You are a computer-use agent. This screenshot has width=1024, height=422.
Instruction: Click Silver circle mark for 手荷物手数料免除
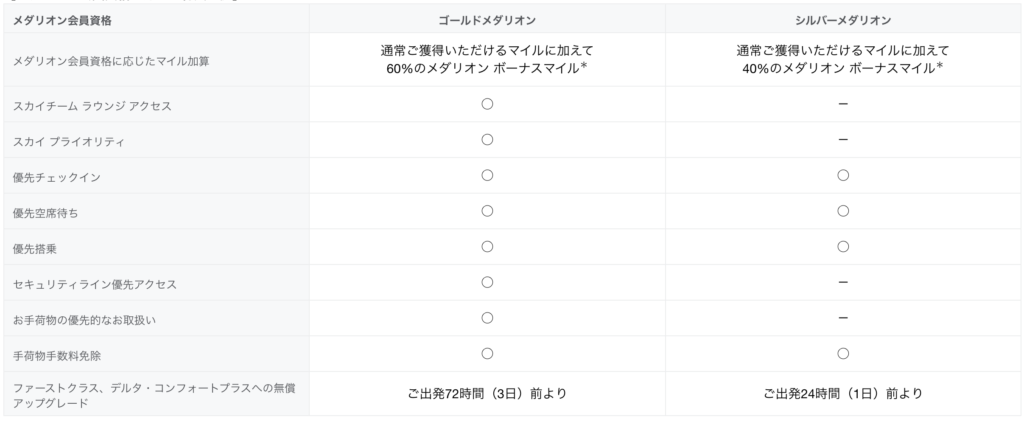click(842, 353)
